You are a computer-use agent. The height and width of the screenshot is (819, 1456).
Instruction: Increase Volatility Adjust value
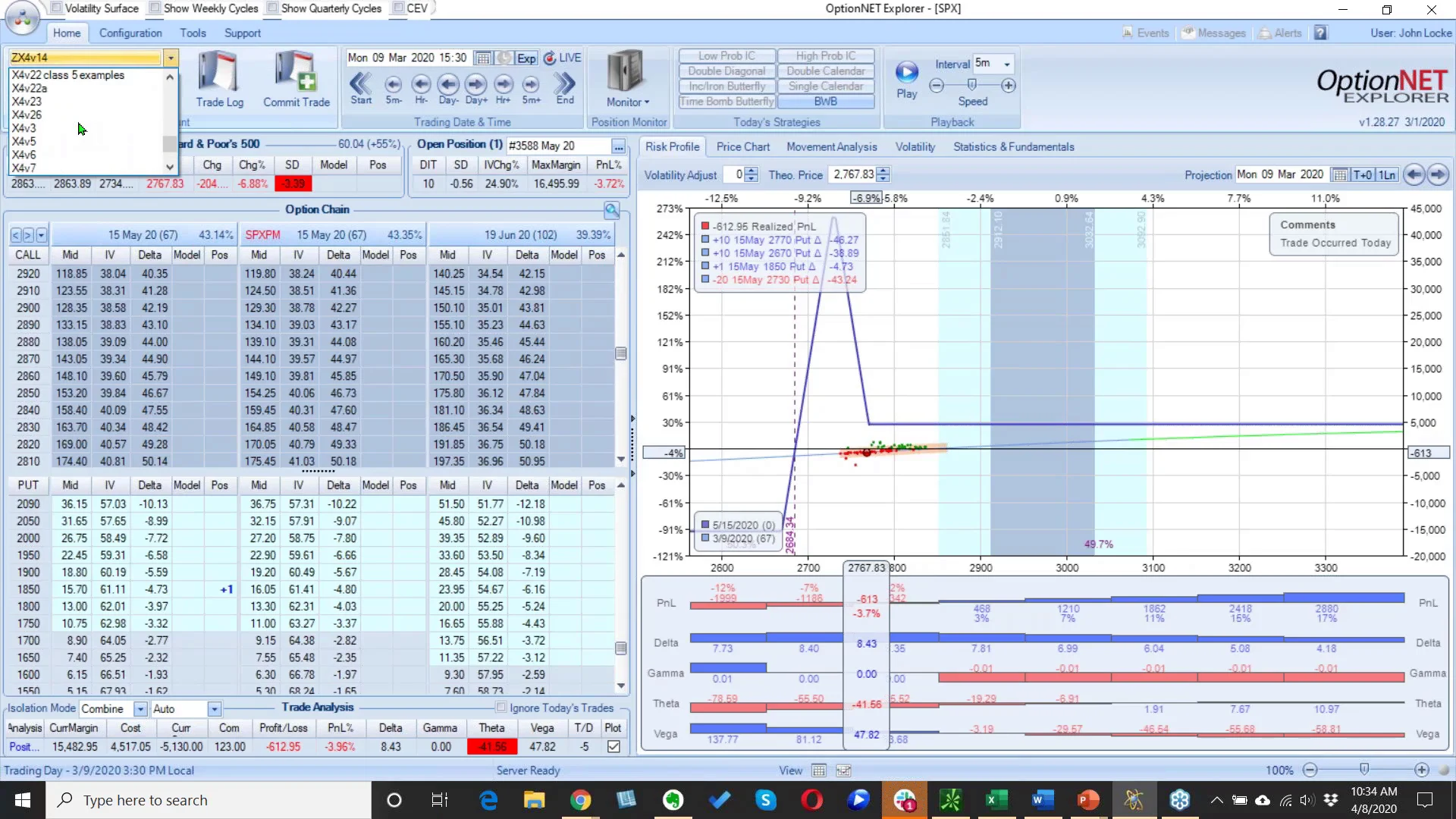tap(751, 171)
